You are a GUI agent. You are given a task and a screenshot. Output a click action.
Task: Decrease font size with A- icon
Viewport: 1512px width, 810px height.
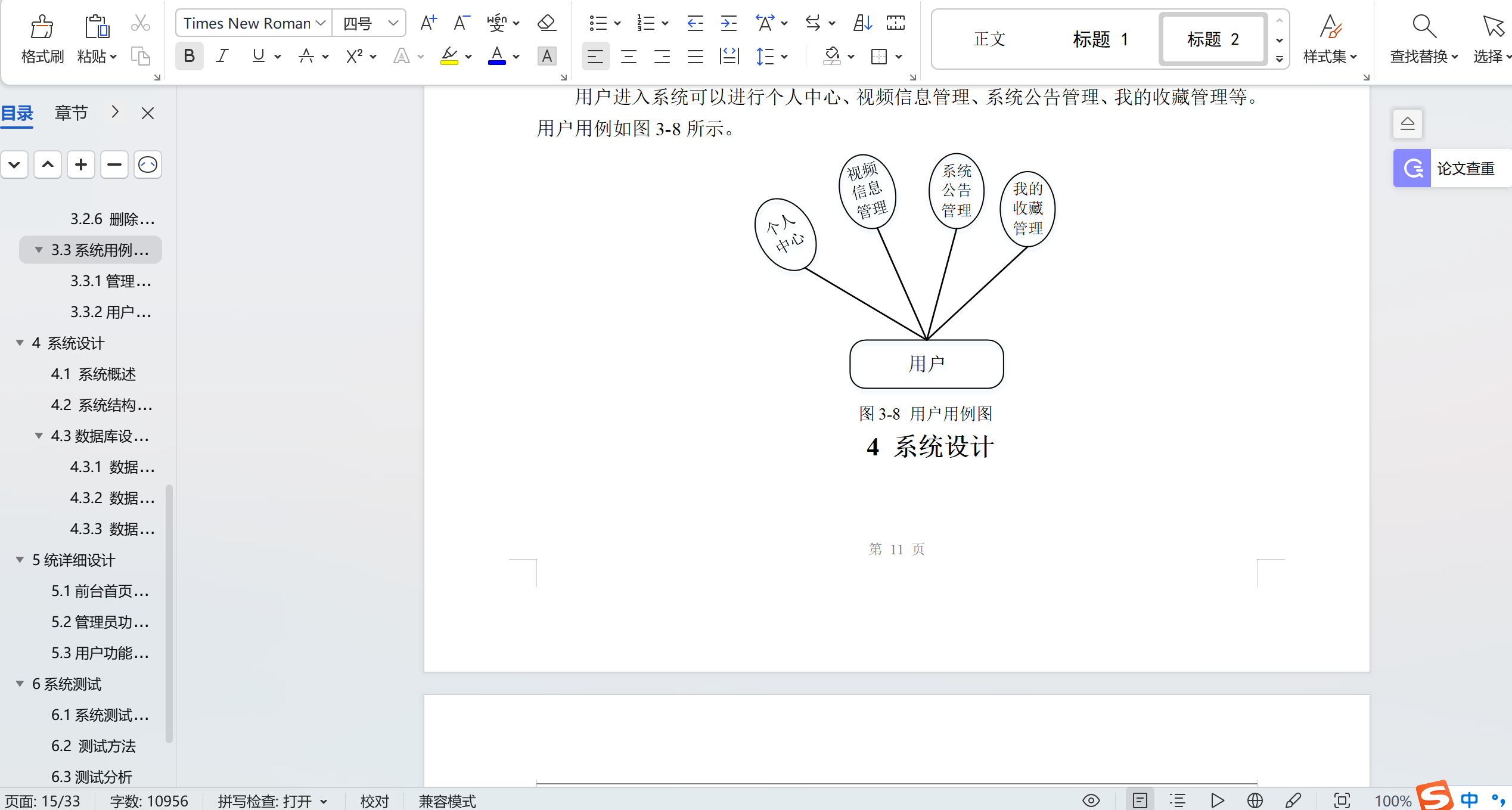tap(461, 23)
